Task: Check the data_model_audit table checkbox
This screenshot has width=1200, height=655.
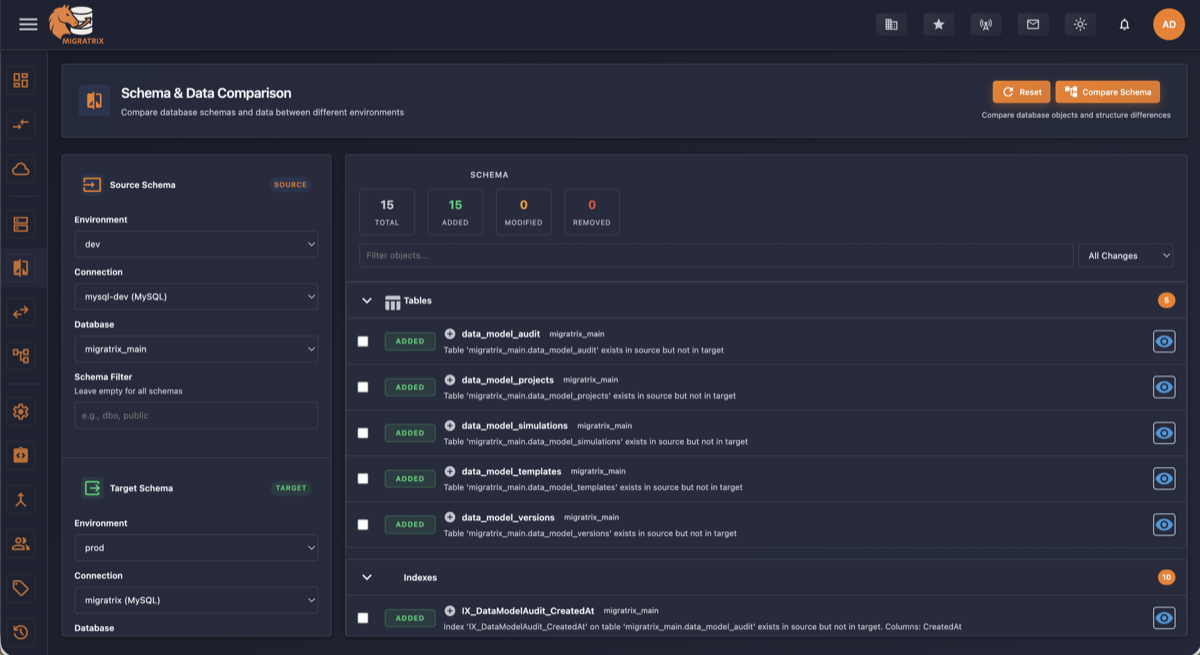Action: tap(363, 341)
